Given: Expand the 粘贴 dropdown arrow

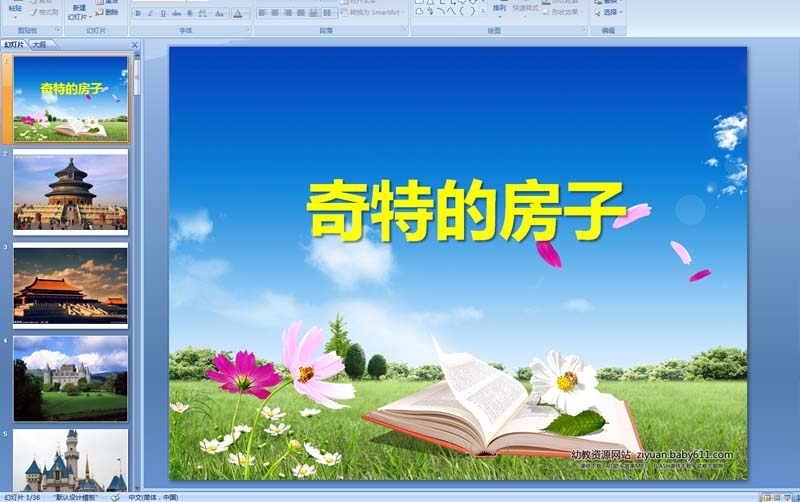Looking at the screenshot, I should coord(15,17).
